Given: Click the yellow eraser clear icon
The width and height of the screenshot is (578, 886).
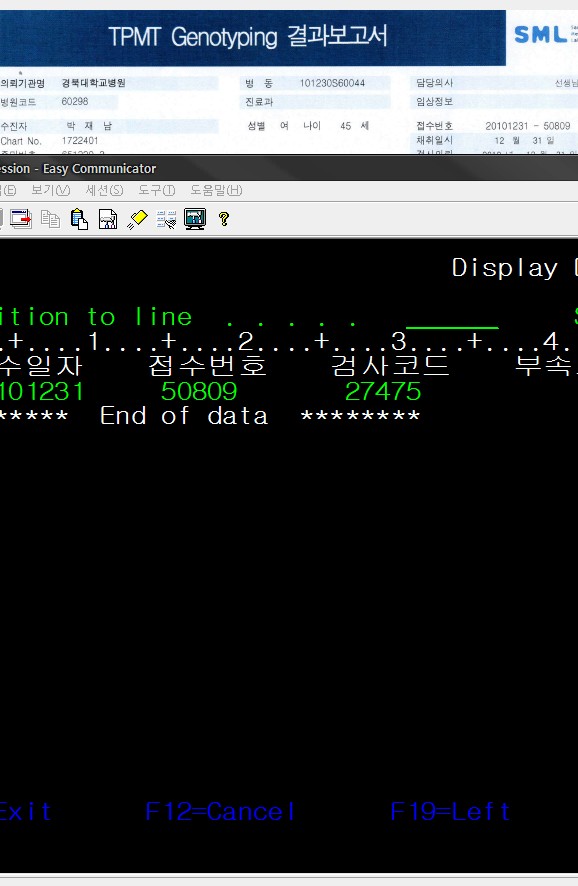Looking at the screenshot, I should pos(137,219).
